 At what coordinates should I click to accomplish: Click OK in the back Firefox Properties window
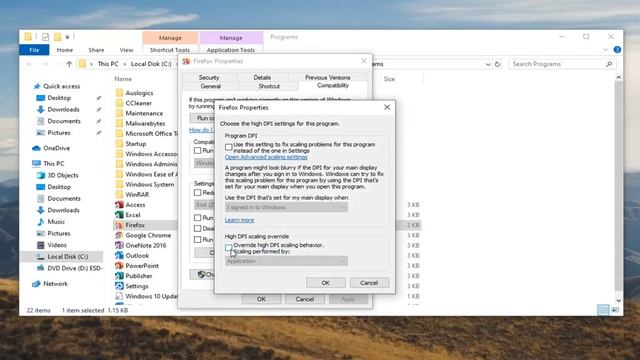click(261, 299)
